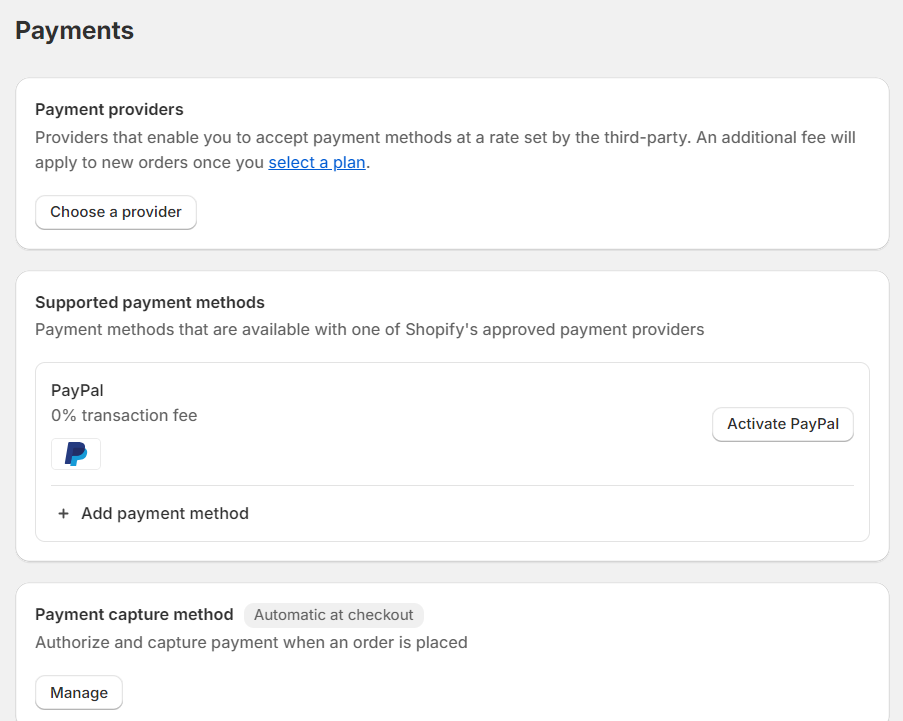
Task: Click the approved payment providers description
Action: click(369, 329)
